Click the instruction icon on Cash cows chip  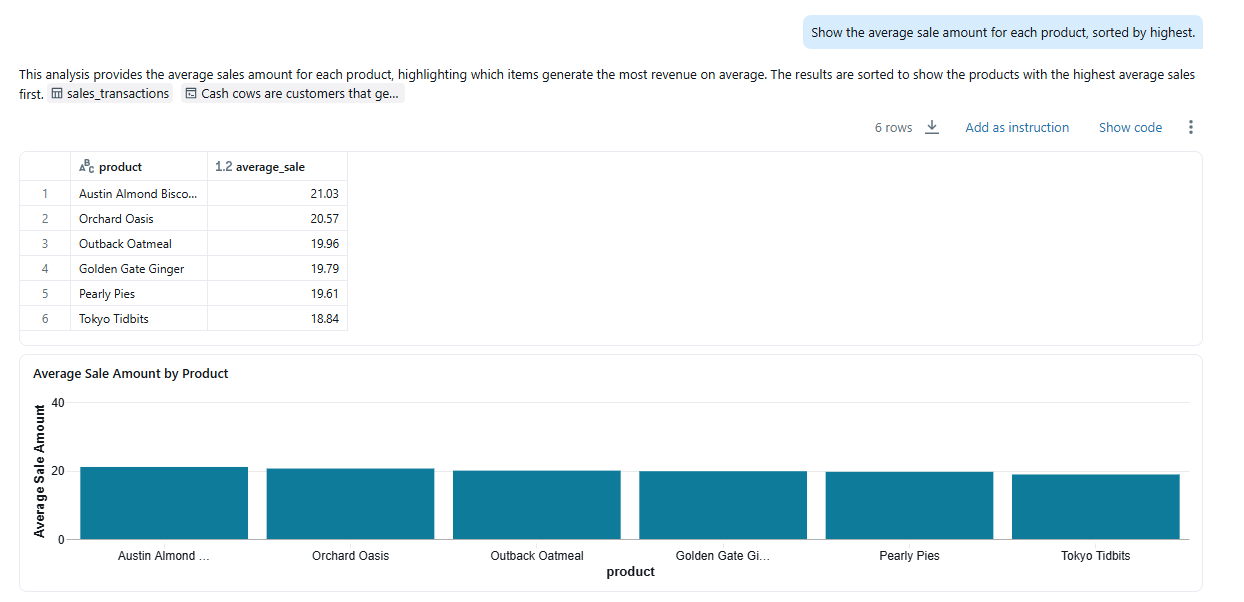click(189, 93)
